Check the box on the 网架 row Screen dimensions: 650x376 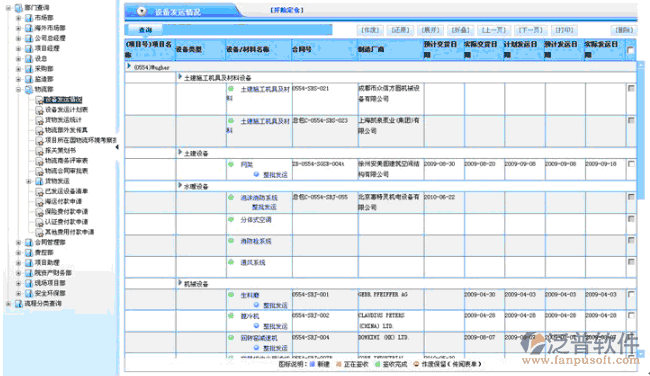tap(631, 164)
